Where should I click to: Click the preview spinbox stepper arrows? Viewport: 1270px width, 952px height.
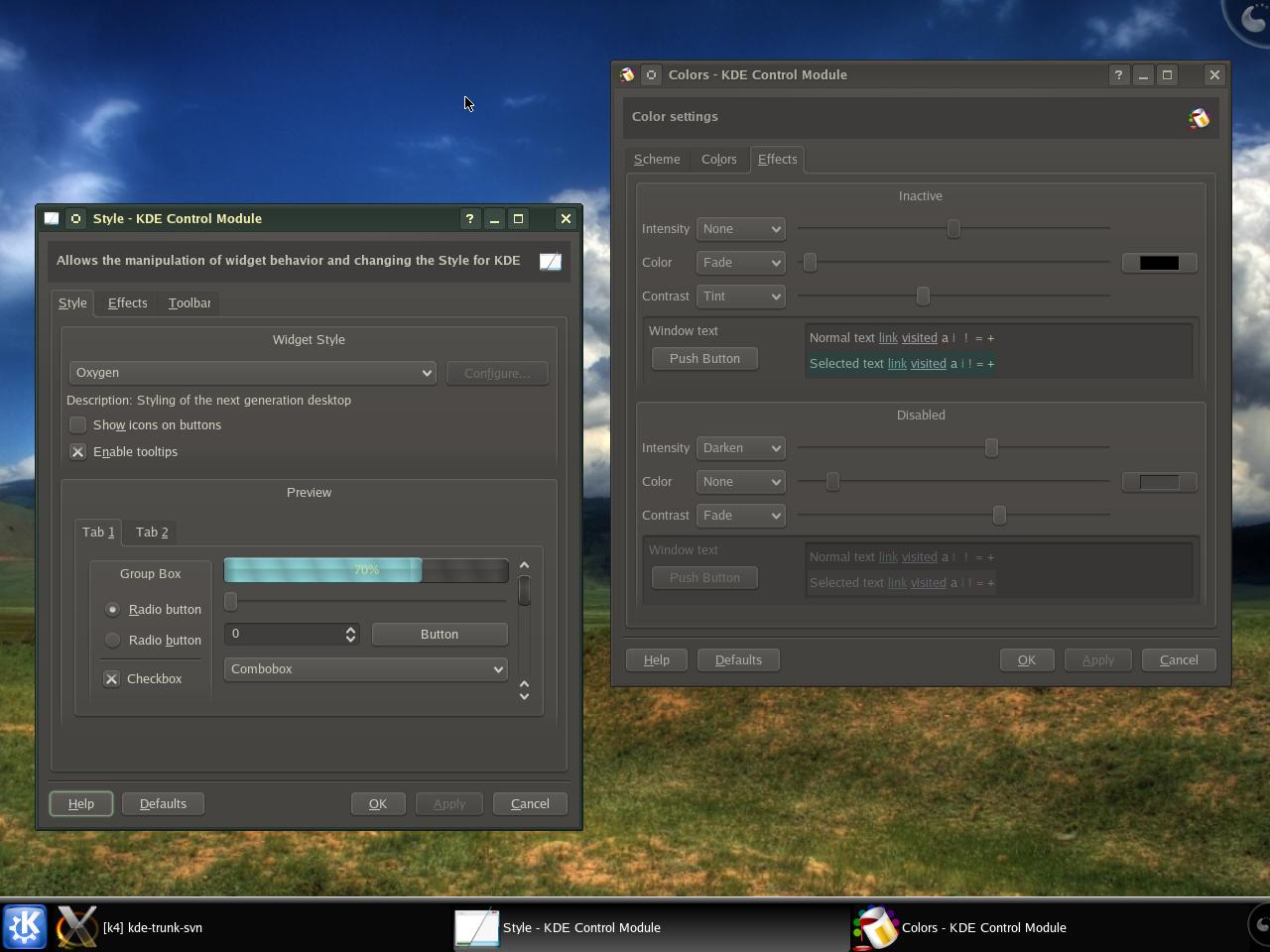350,634
